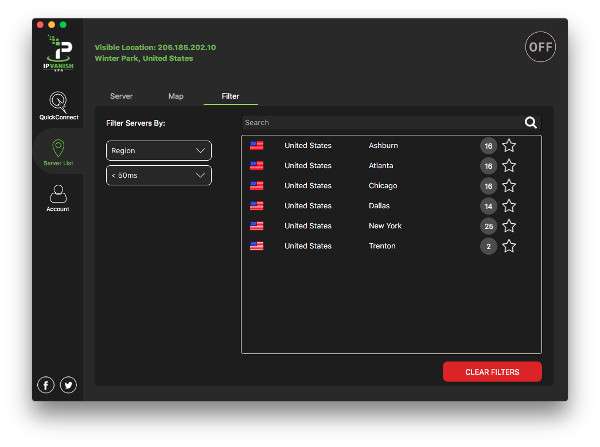Expand the < 50ms latency dropdown
This screenshot has width=600, height=447.
coord(159,176)
